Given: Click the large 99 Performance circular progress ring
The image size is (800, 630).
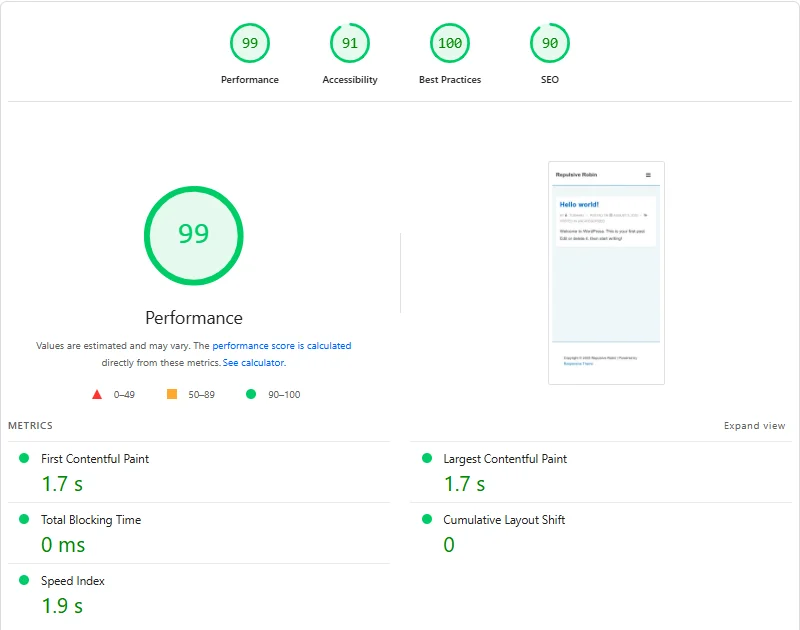Looking at the screenshot, I should (194, 234).
